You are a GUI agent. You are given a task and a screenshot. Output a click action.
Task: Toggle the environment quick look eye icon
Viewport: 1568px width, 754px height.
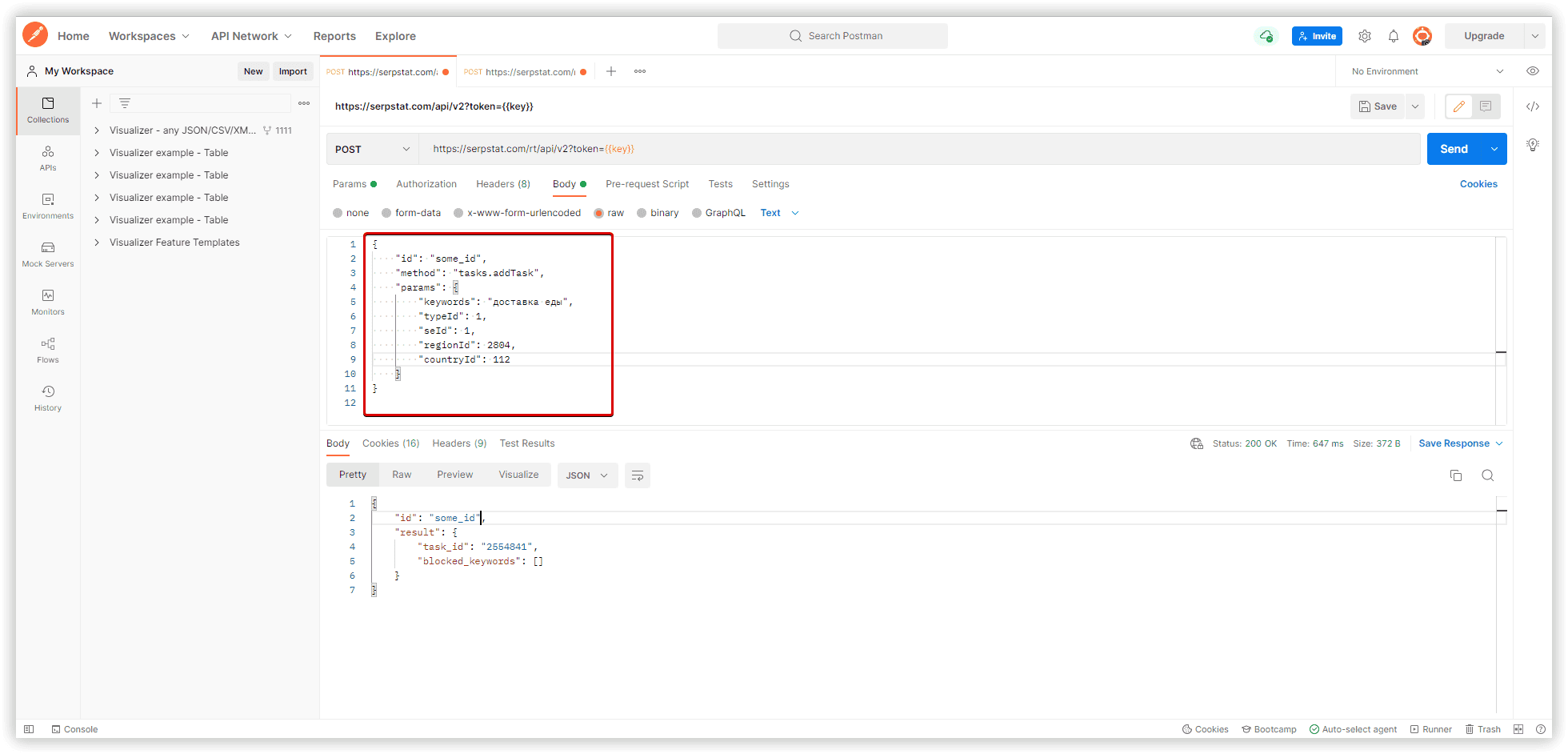1533,71
